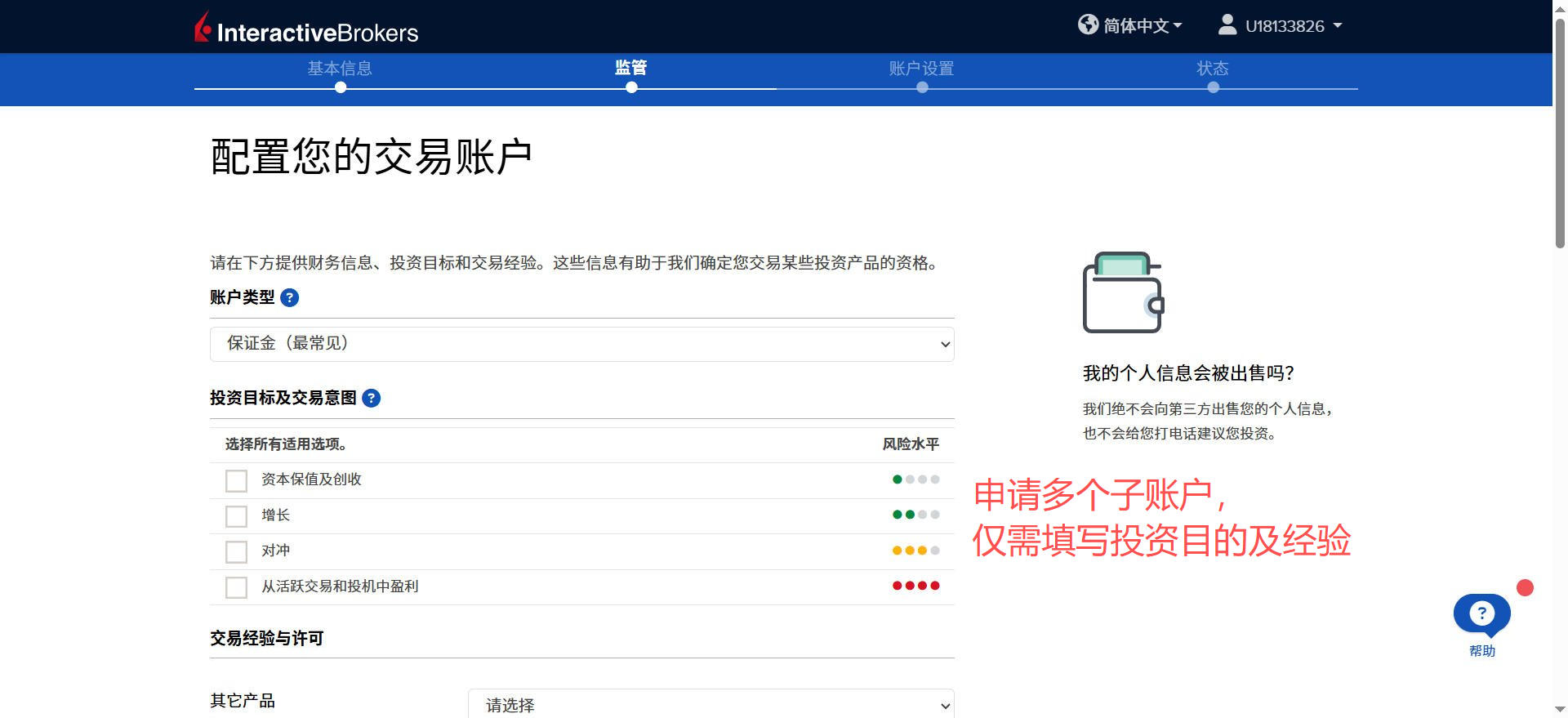Open the 简体中文 language dropdown
The image size is (1568, 718).
click(1142, 26)
